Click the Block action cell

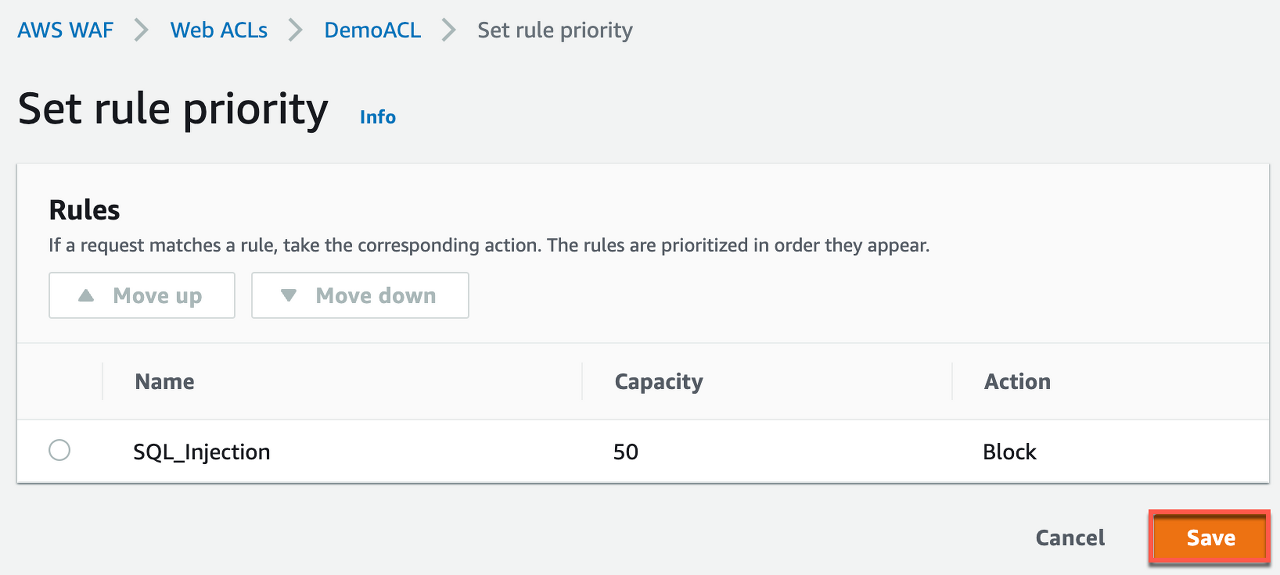click(x=1009, y=452)
